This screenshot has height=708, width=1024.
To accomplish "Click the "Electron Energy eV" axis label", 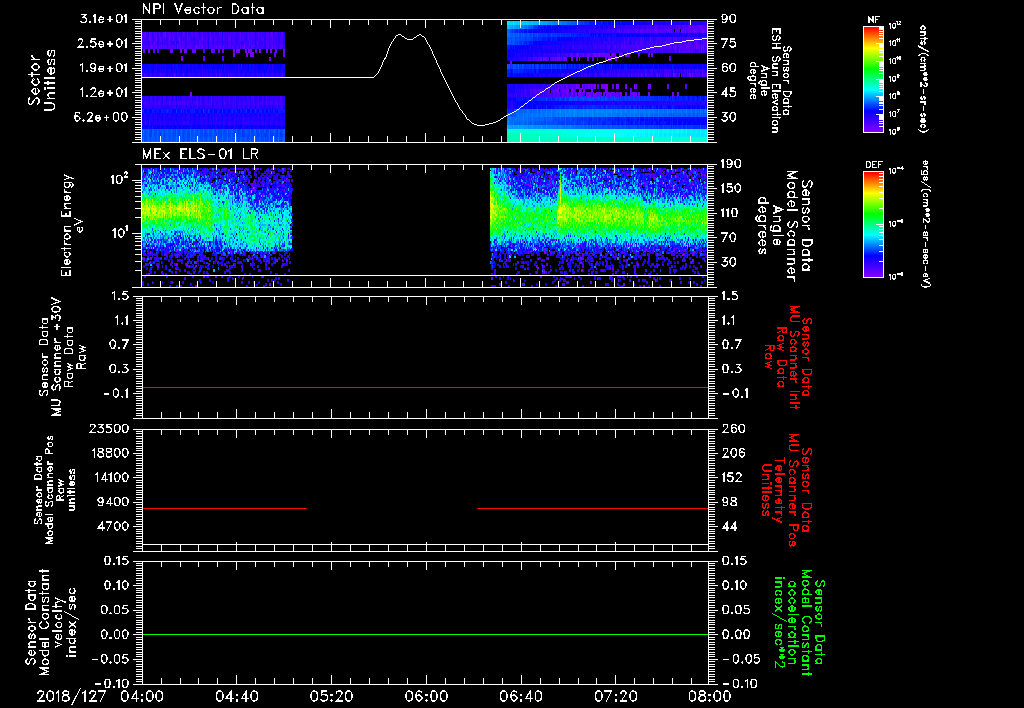I will coord(74,225).
